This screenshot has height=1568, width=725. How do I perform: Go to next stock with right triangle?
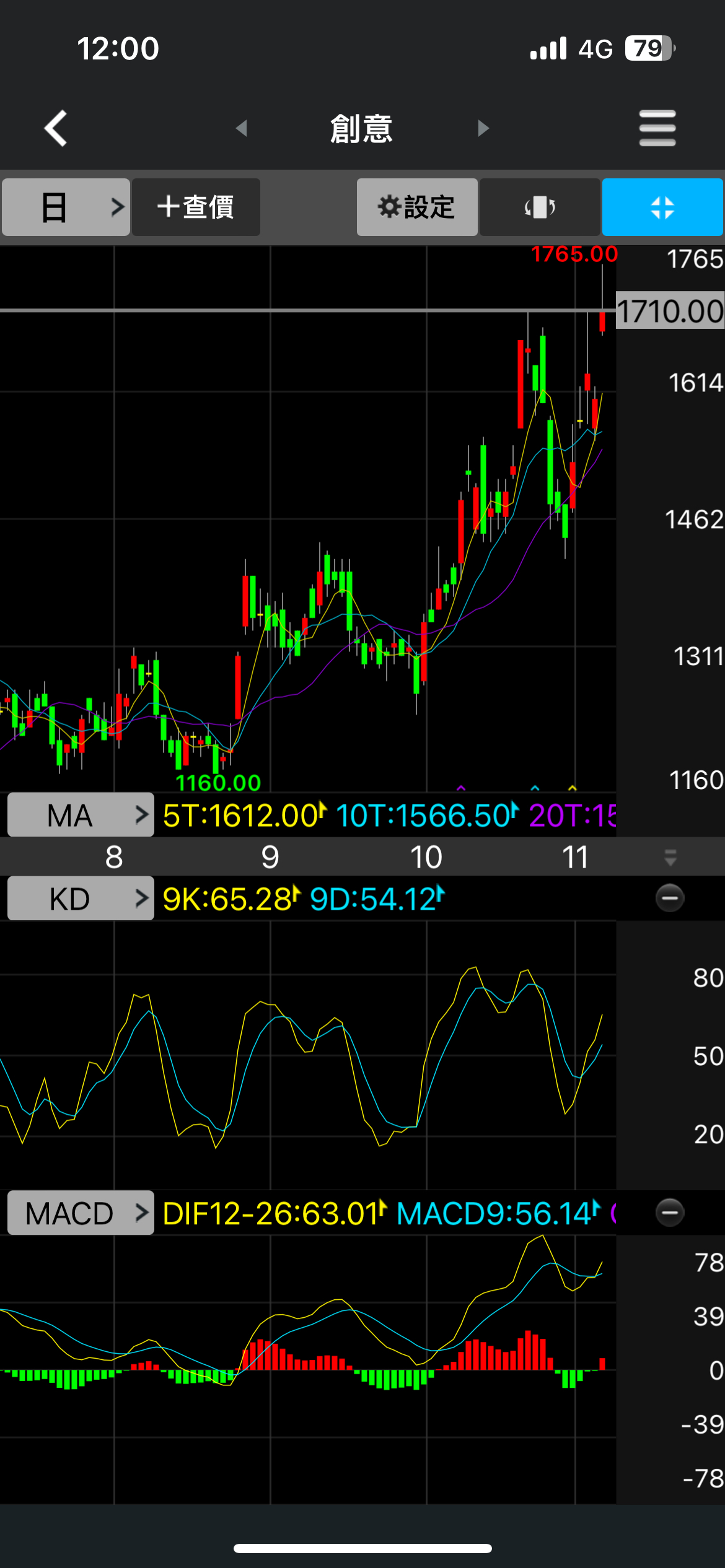(483, 128)
